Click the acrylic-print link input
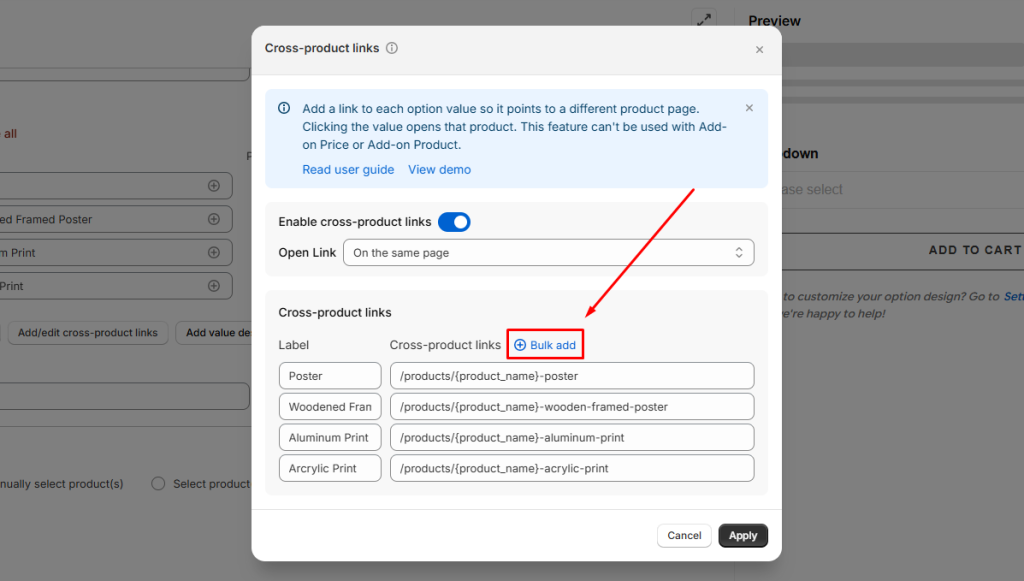Image resolution: width=1024 pixels, height=581 pixels. pos(571,468)
